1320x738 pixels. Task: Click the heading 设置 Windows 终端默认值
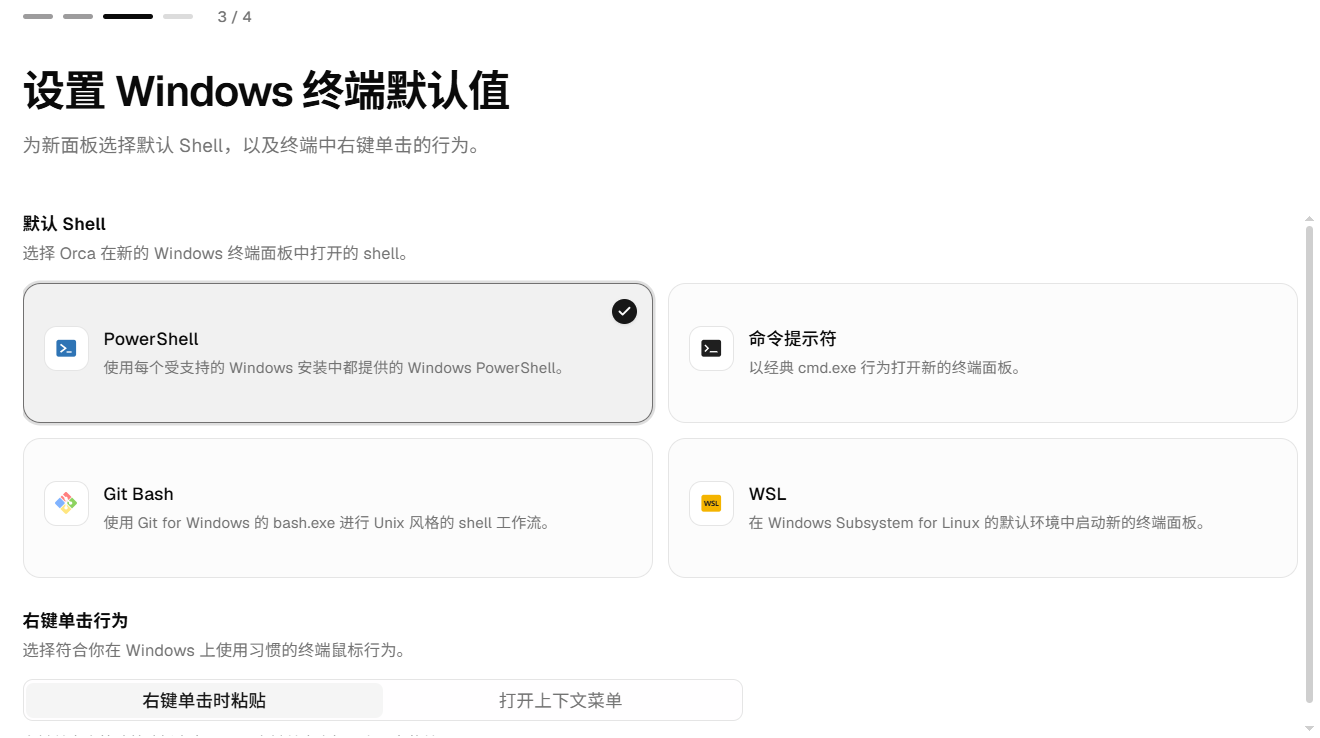coord(267,91)
